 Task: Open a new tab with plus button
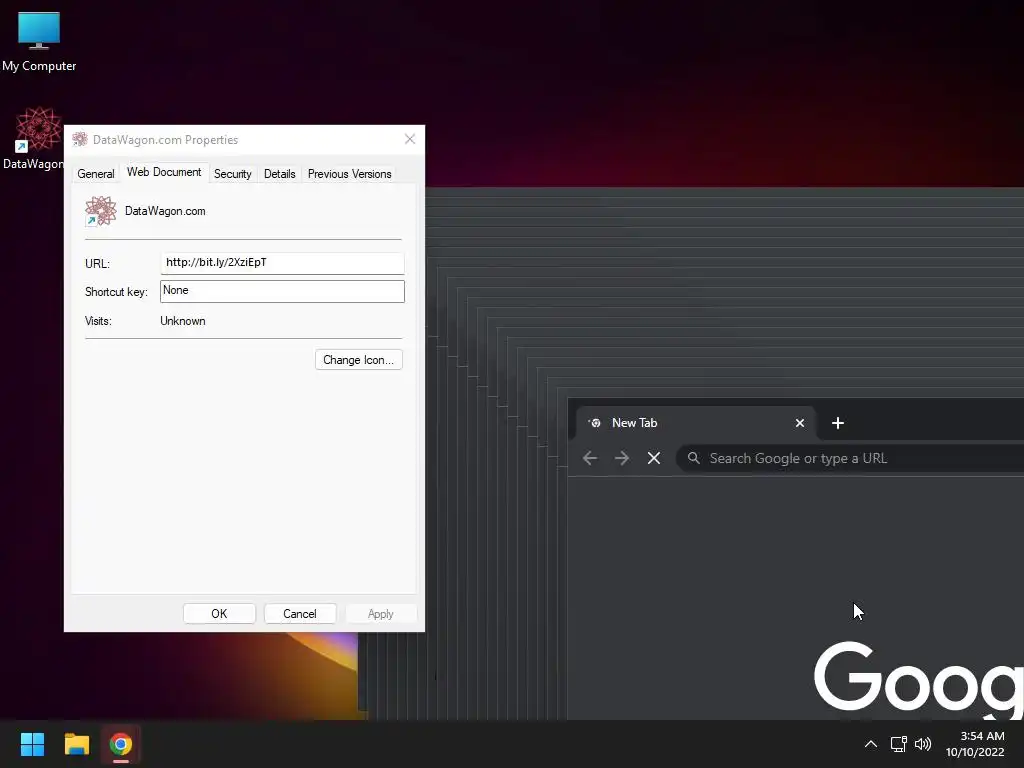click(838, 423)
